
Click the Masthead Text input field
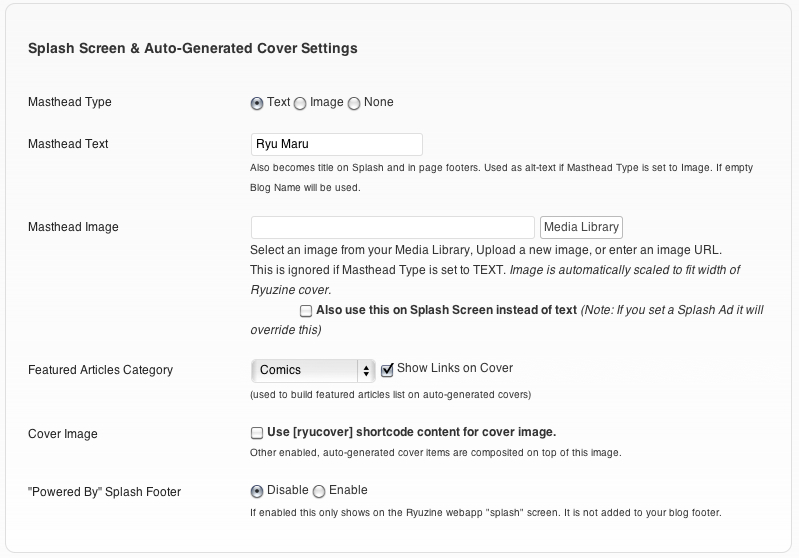[336, 144]
